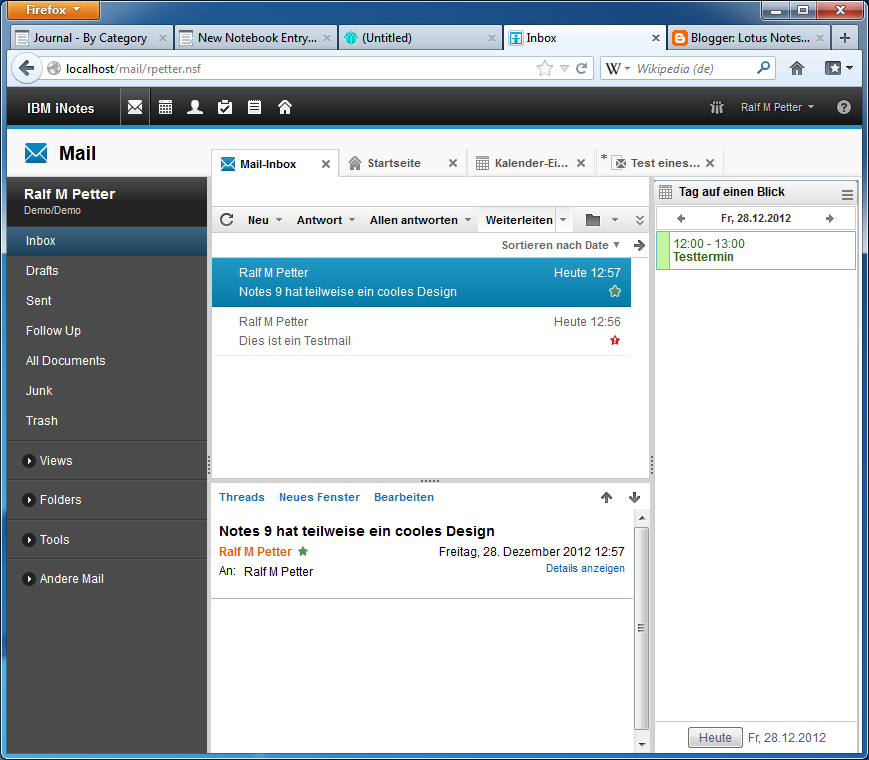
Task: Go to next day in day-at-a-glance
Action: [x=829, y=218]
